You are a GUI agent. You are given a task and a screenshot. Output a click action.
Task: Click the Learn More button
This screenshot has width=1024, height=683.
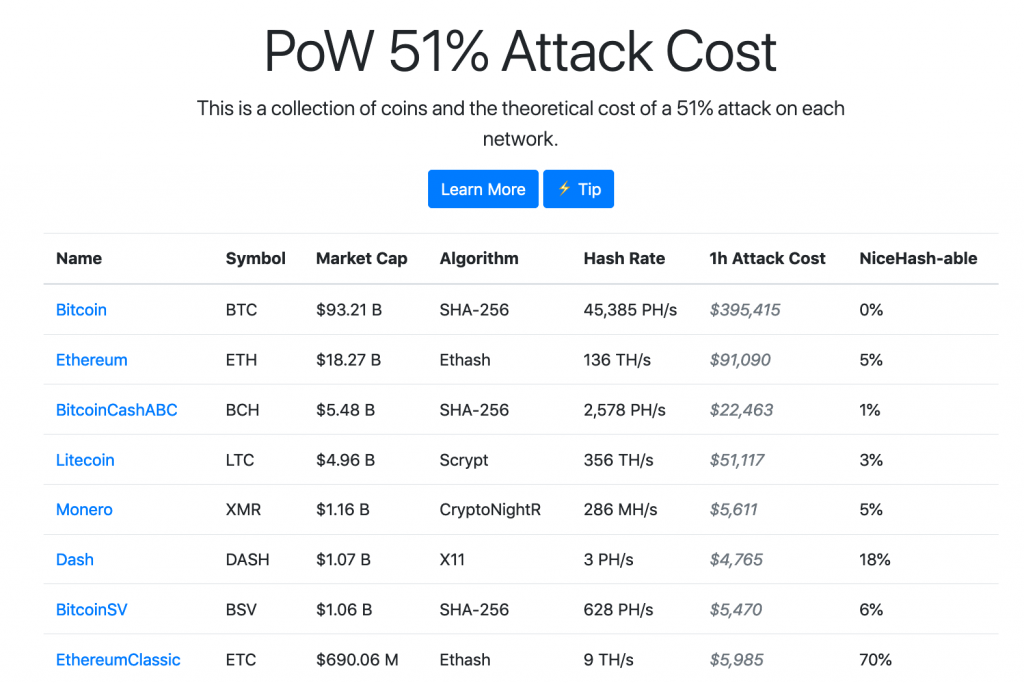[482, 189]
